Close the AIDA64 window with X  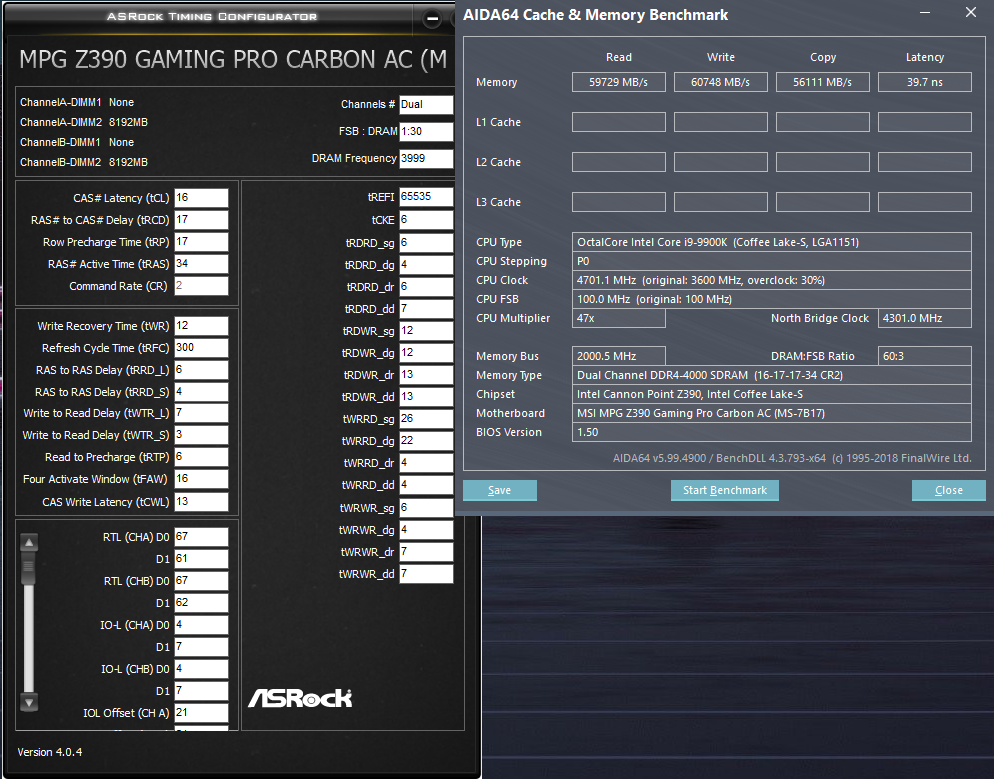point(971,13)
